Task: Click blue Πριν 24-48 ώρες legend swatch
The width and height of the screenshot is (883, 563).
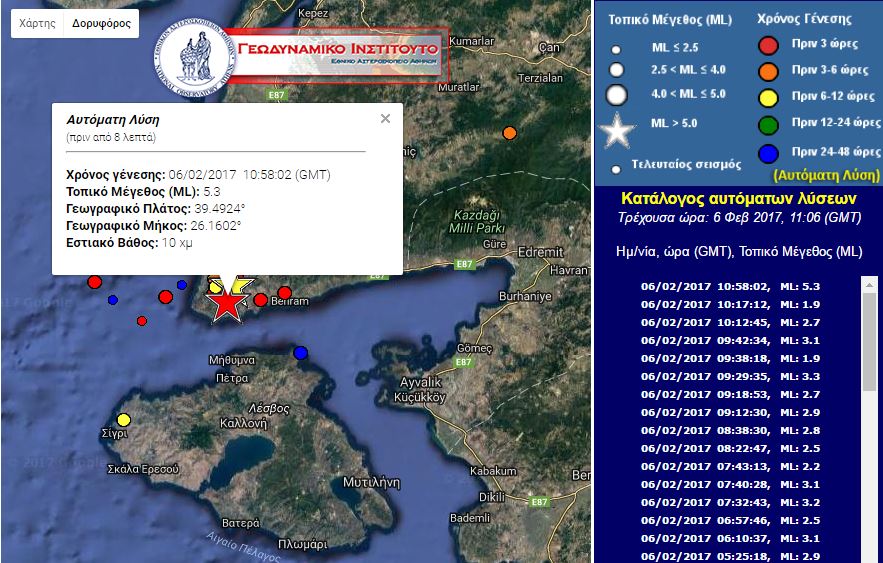Action: point(768,152)
